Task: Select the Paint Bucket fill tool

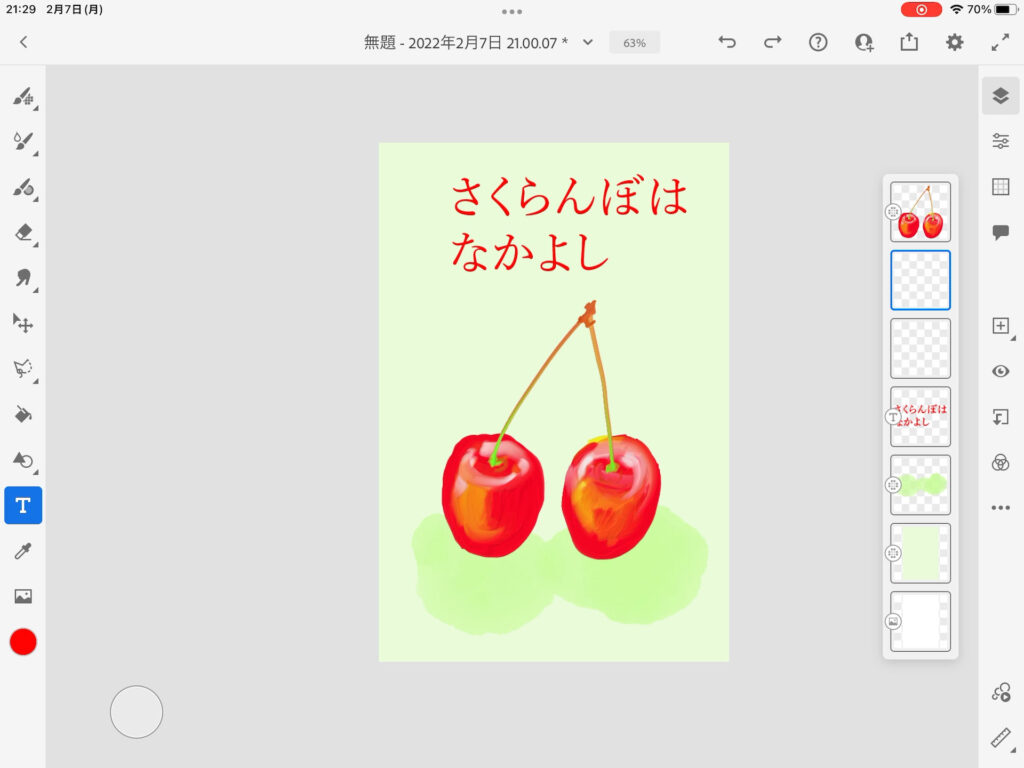Action: pos(23,414)
